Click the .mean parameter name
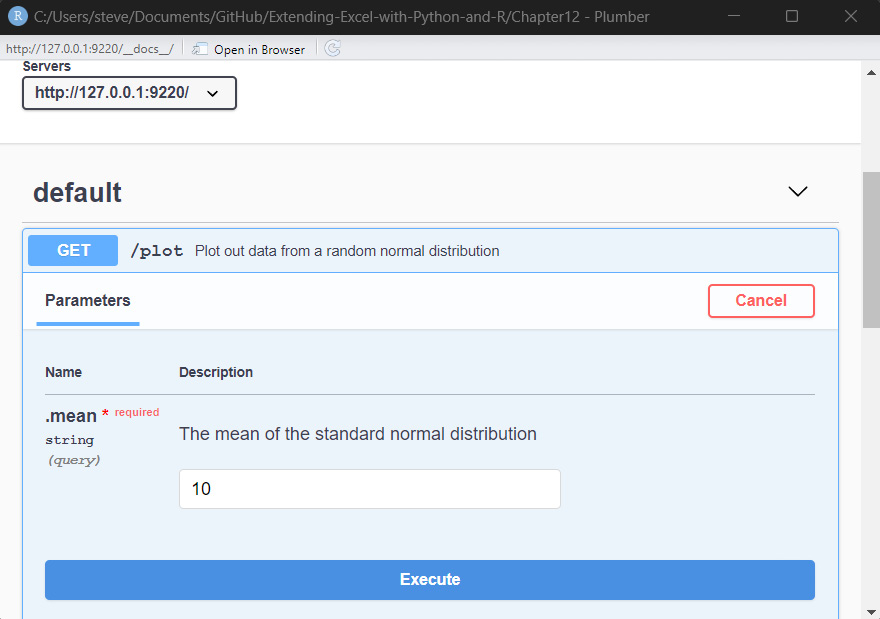Screen dimensions: 880x619 [71, 416]
